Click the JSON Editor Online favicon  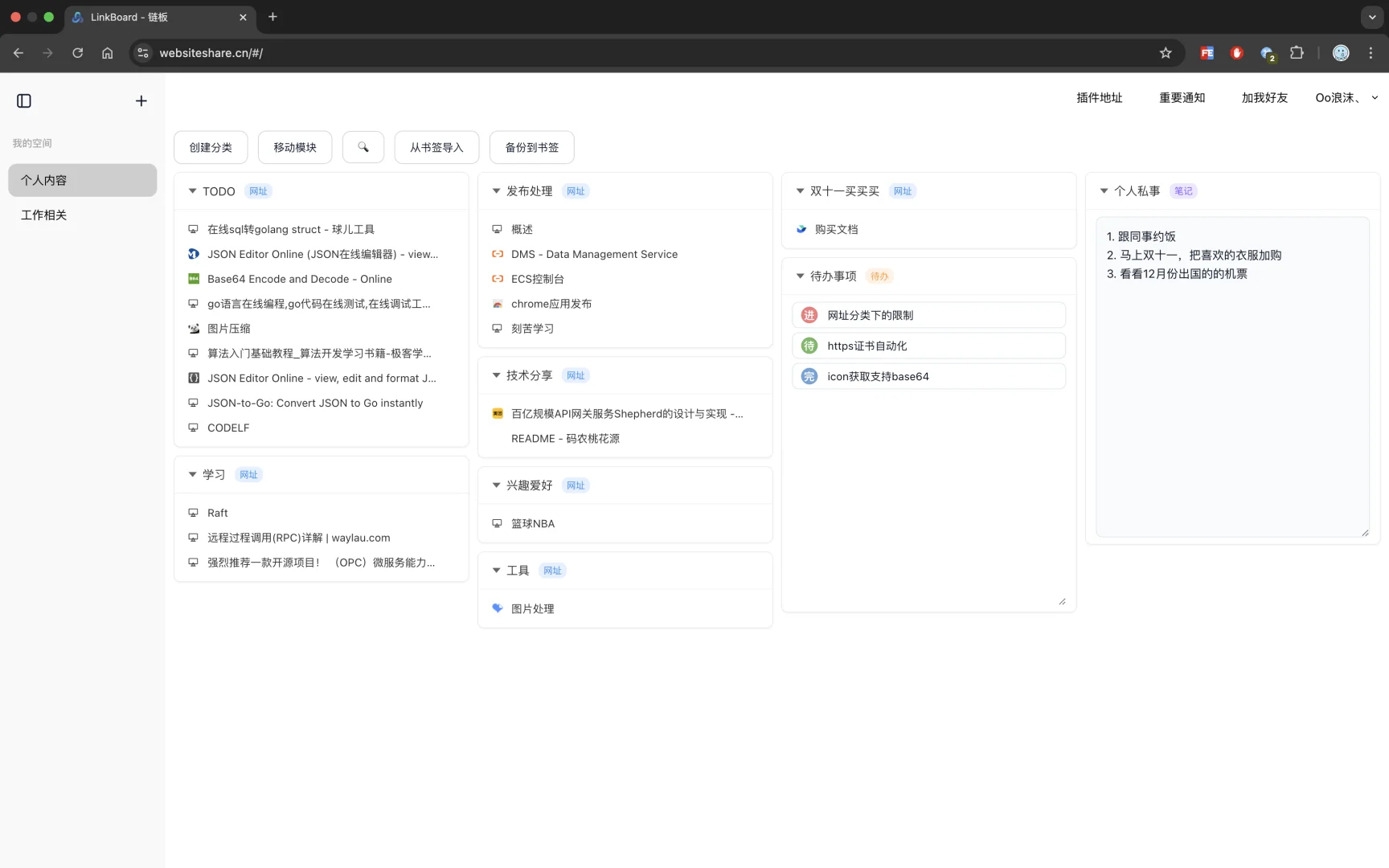click(193, 254)
